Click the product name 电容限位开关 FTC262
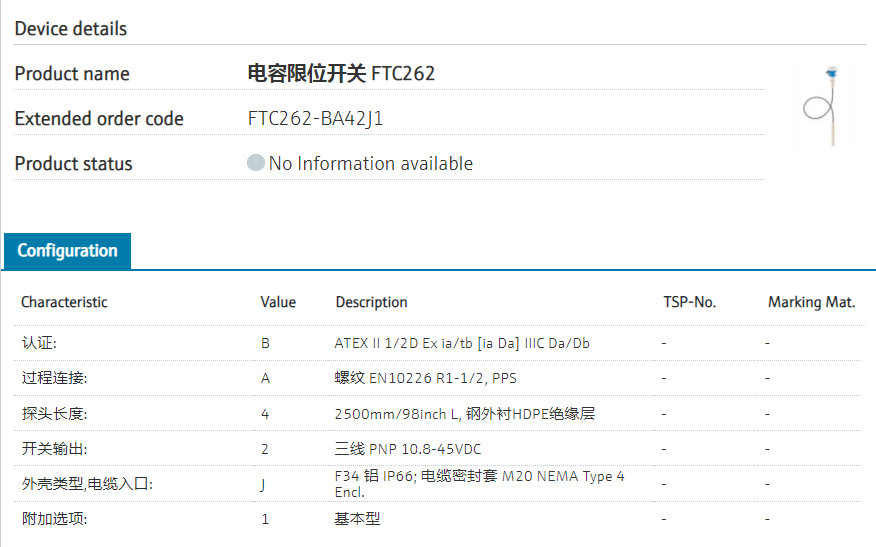 click(x=341, y=74)
